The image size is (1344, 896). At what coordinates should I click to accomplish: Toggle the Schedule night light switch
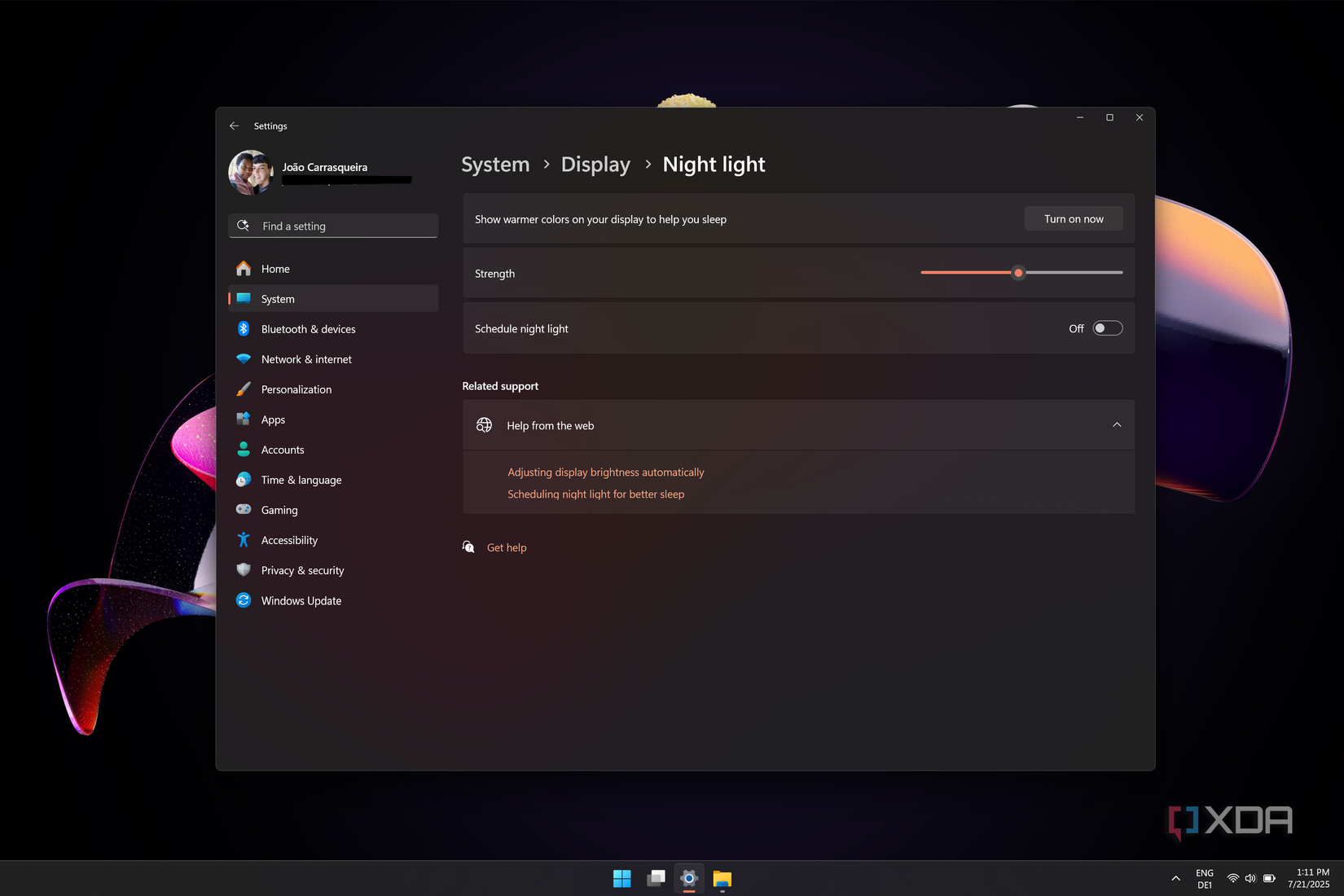tap(1108, 328)
